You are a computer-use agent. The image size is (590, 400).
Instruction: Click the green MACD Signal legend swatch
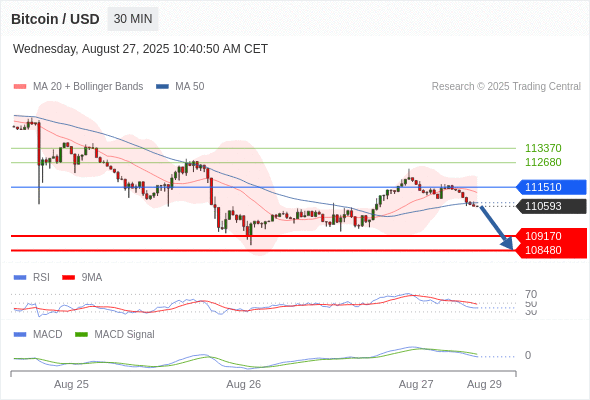point(81,334)
